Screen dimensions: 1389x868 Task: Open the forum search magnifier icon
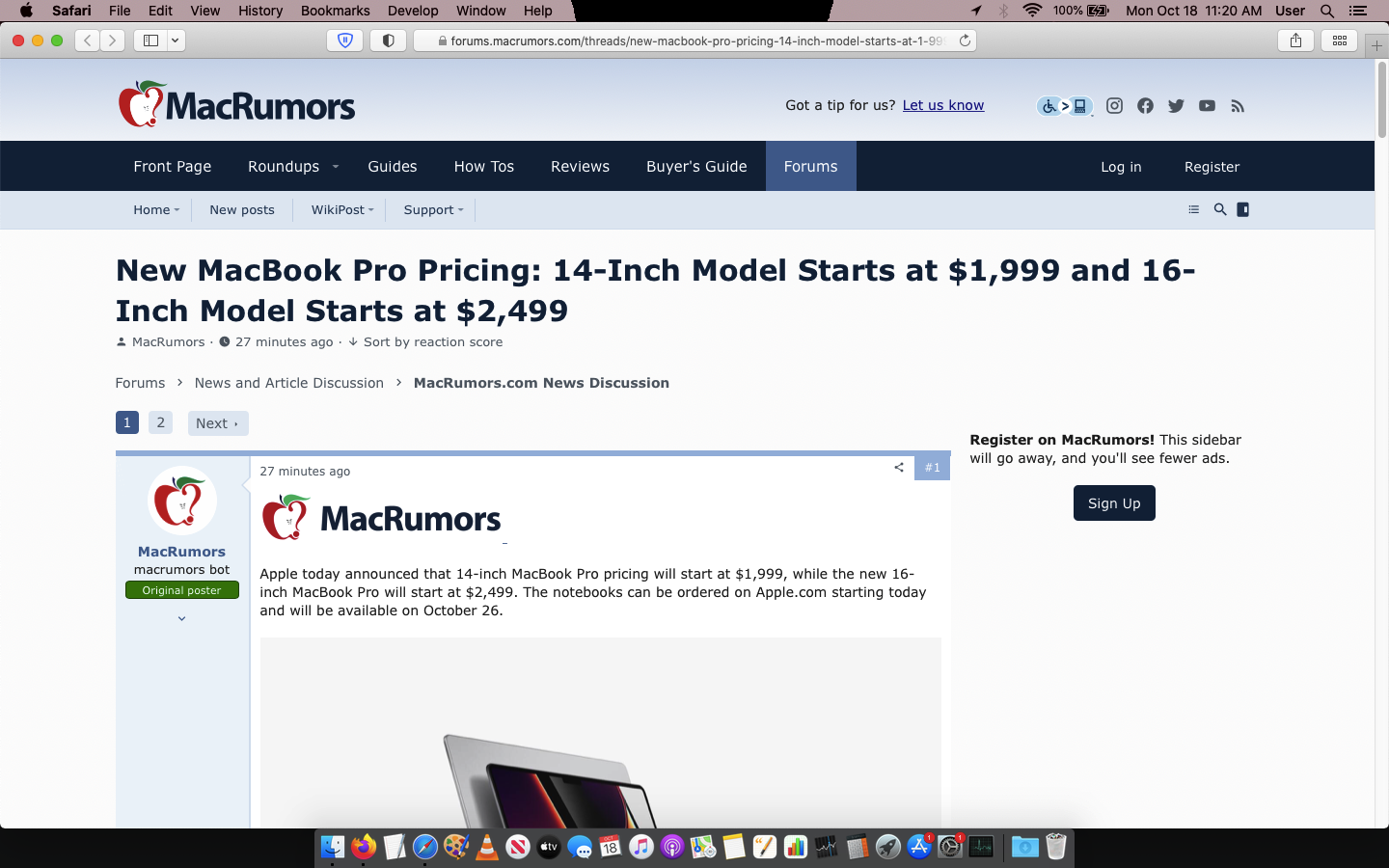click(1220, 209)
